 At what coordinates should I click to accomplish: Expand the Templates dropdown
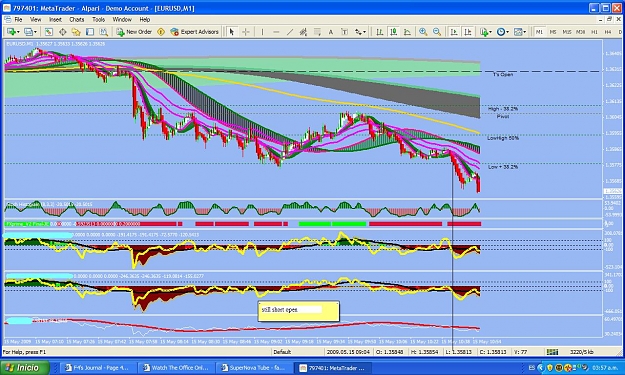(524, 32)
